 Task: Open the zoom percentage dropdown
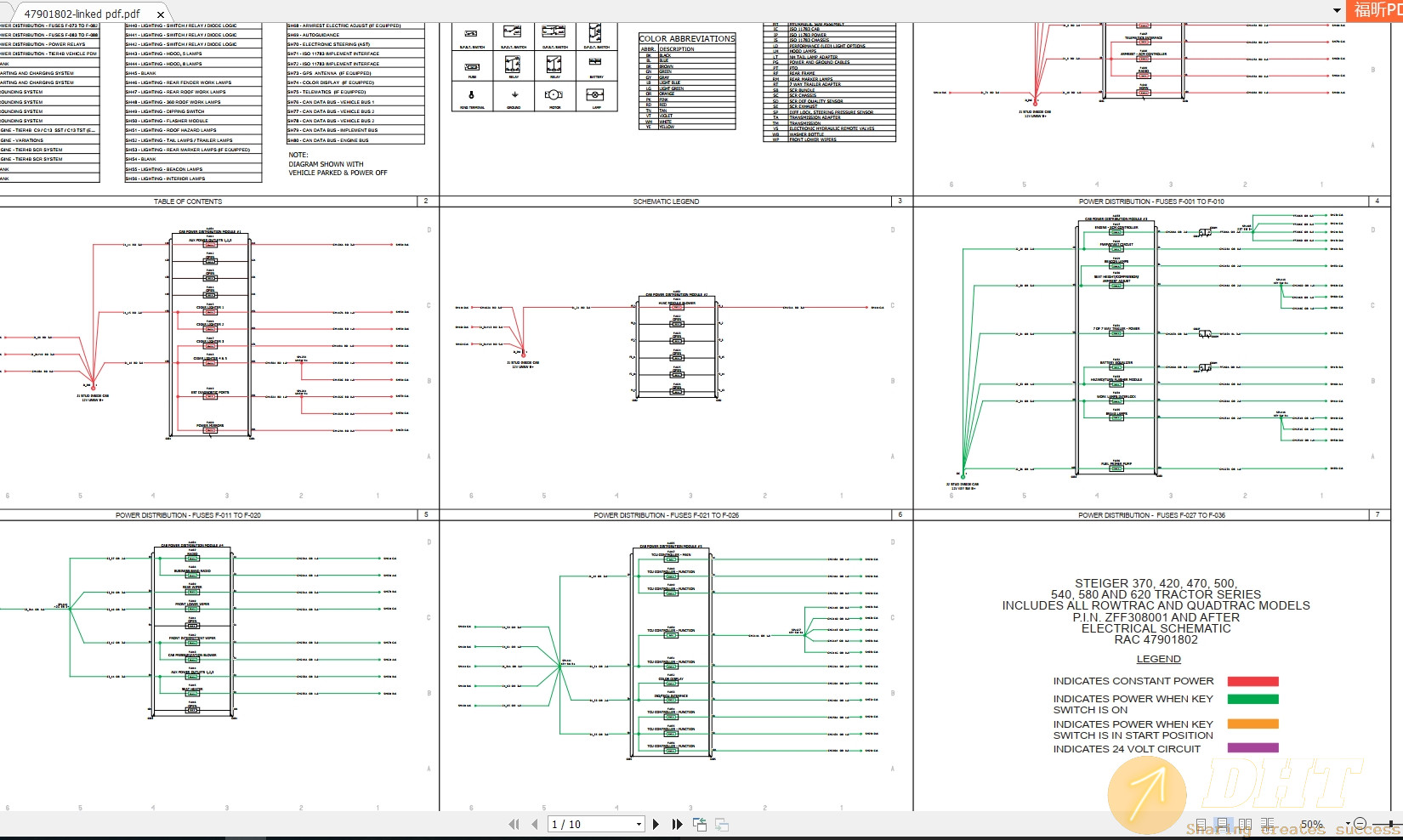1348,822
